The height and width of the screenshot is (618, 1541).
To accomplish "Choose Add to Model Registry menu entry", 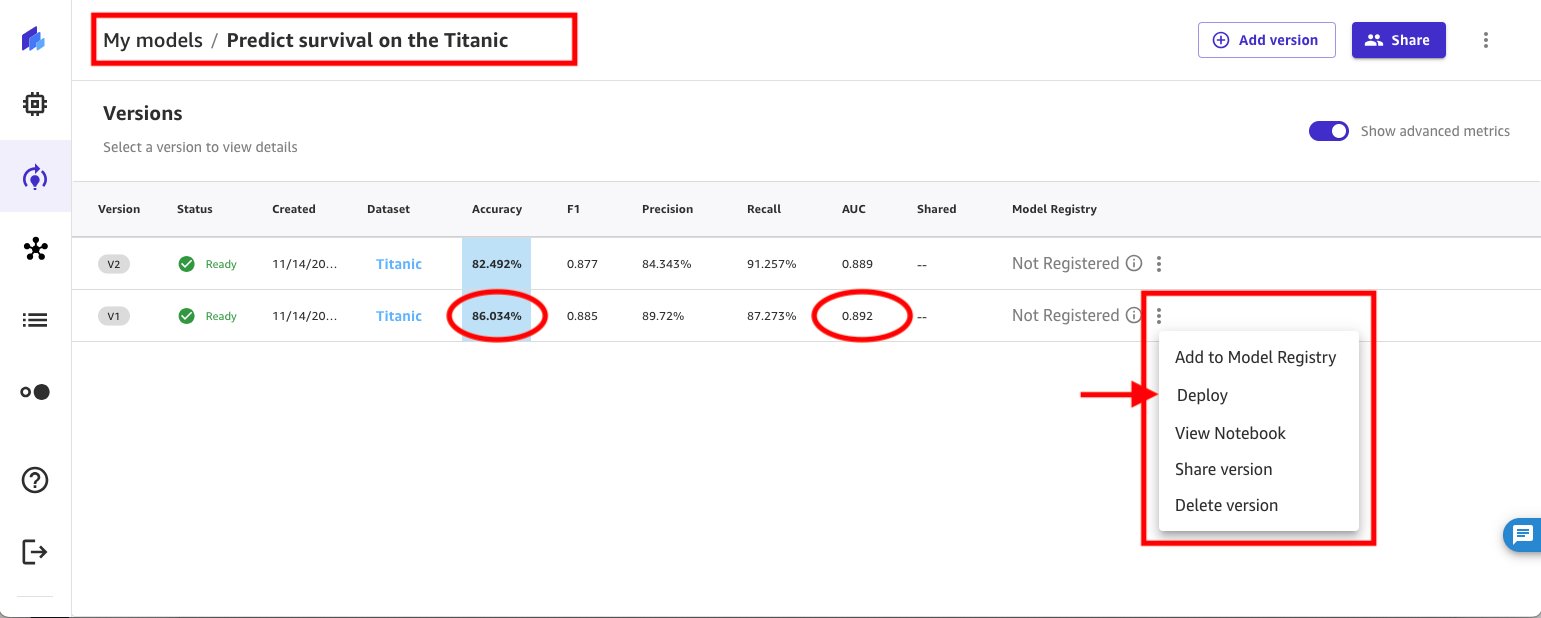I will 1255,357.
